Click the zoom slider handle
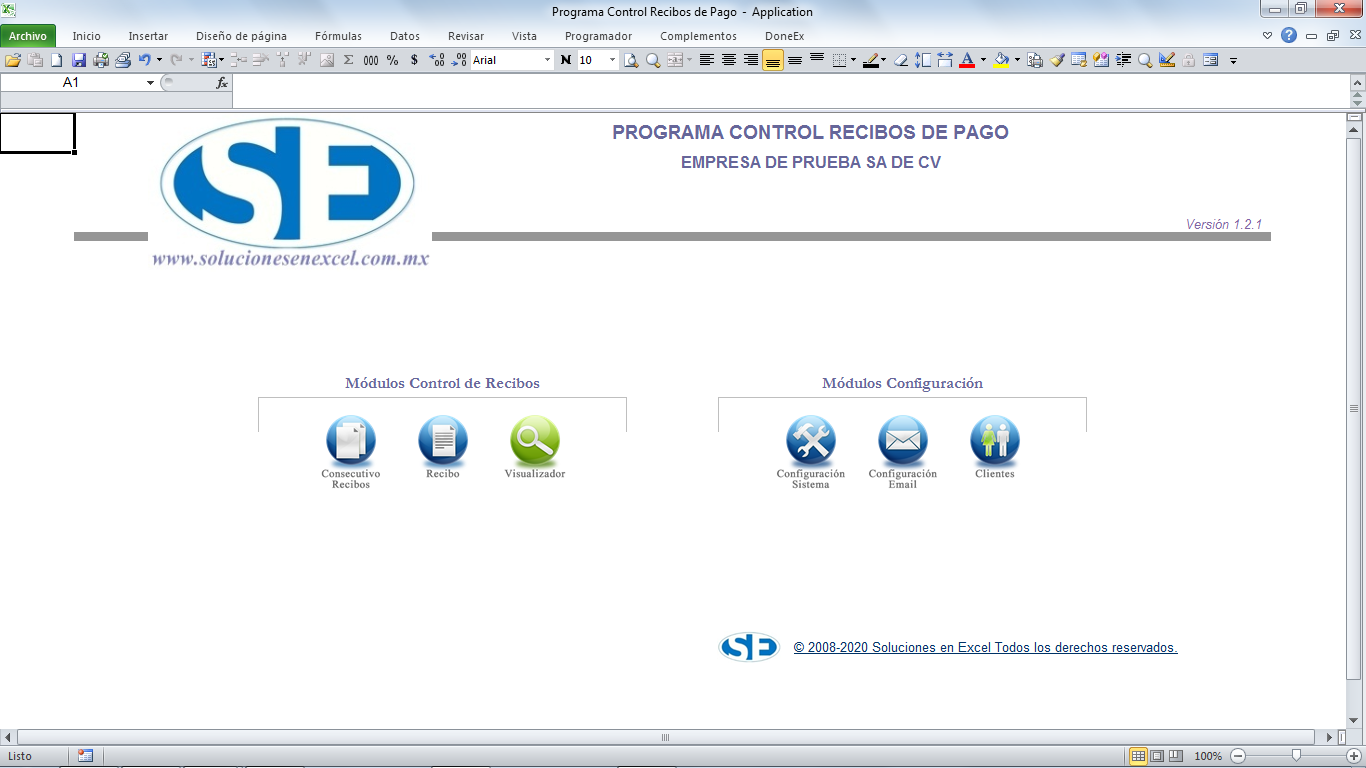The width and height of the screenshot is (1366, 768). pyautogui.click(x=1296, y=756)
